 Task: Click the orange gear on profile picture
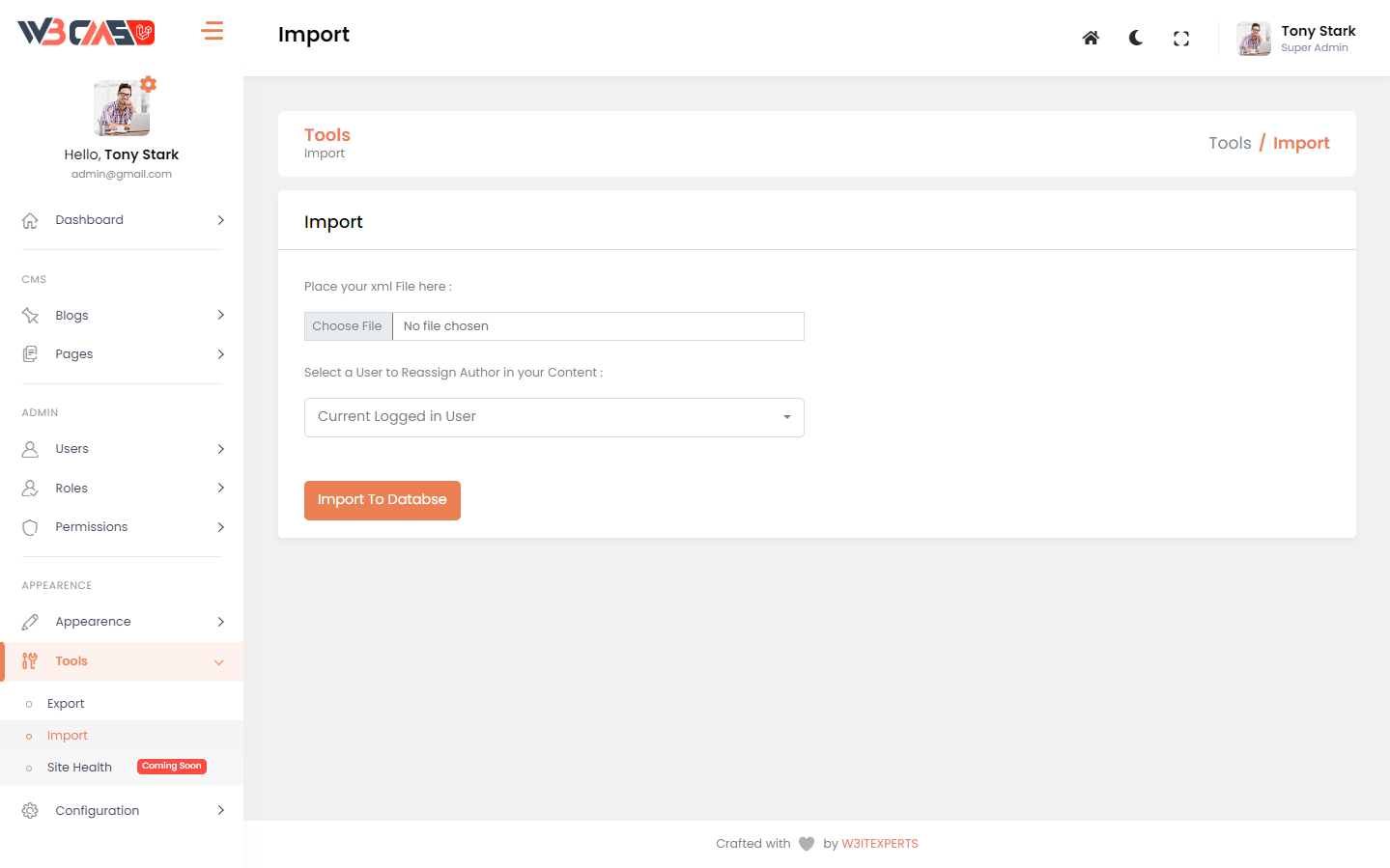148,84
